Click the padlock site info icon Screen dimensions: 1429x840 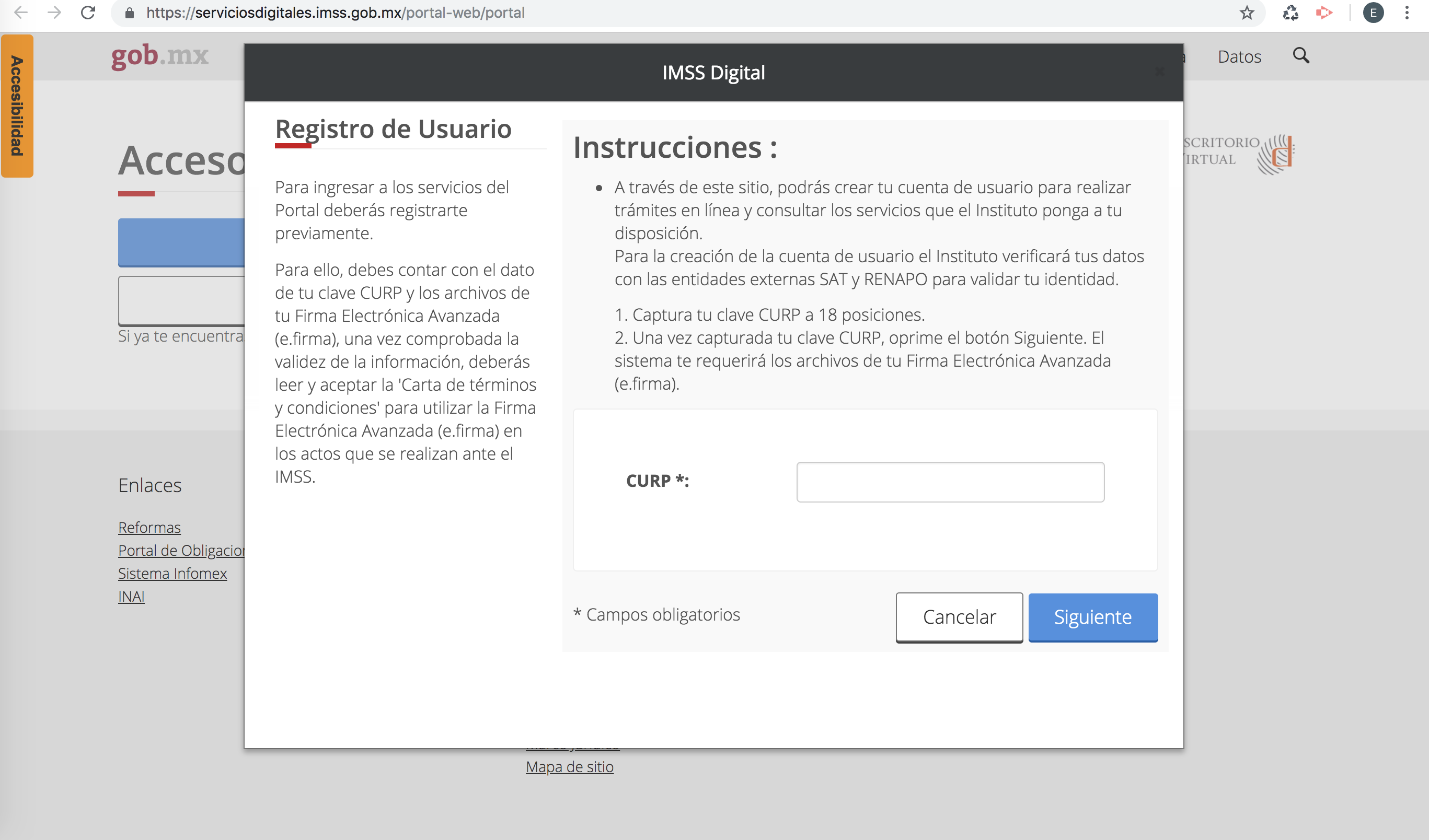click(129, 13)
